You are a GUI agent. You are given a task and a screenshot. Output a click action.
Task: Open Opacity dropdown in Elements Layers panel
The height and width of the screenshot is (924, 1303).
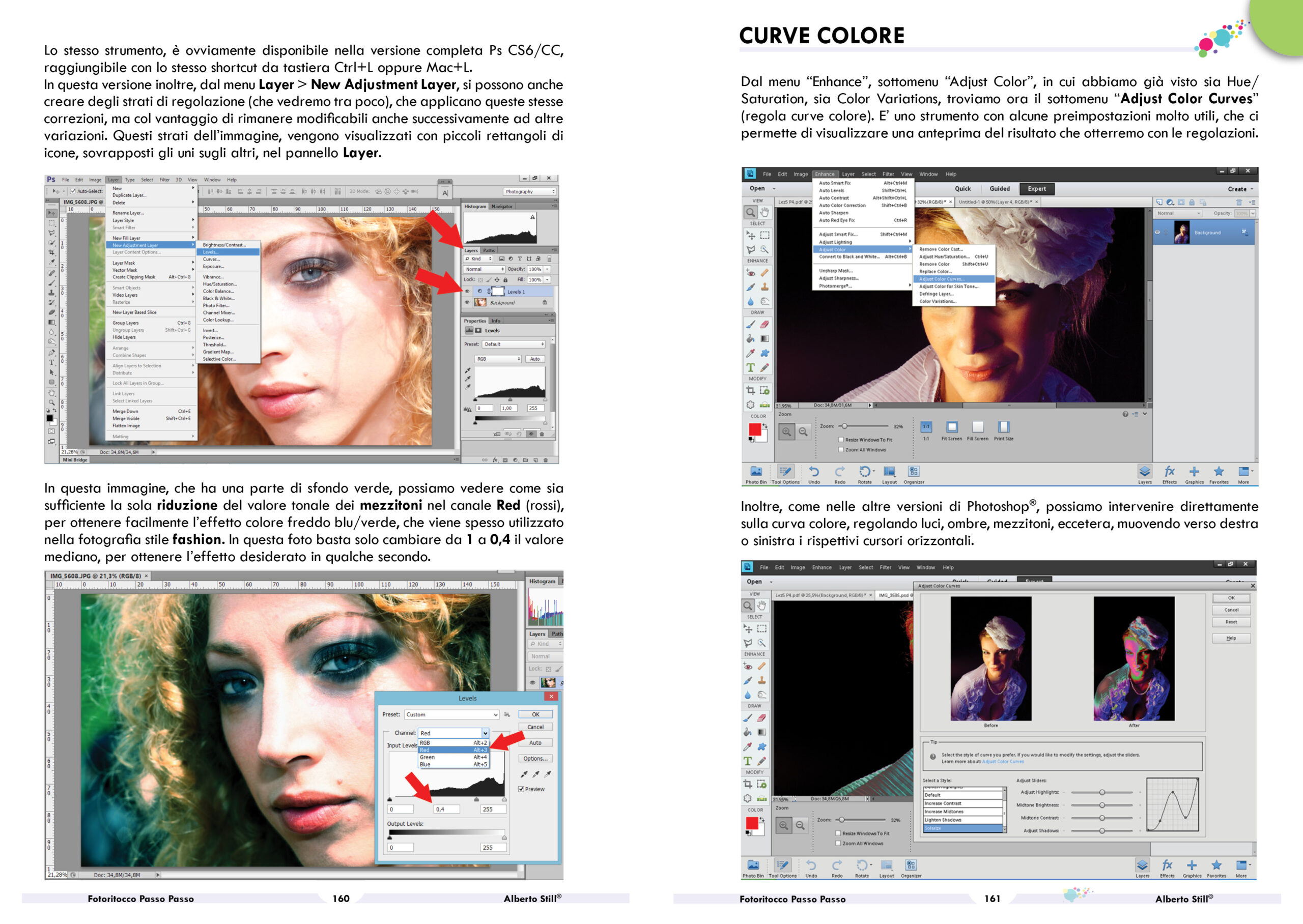point(1253,213)
